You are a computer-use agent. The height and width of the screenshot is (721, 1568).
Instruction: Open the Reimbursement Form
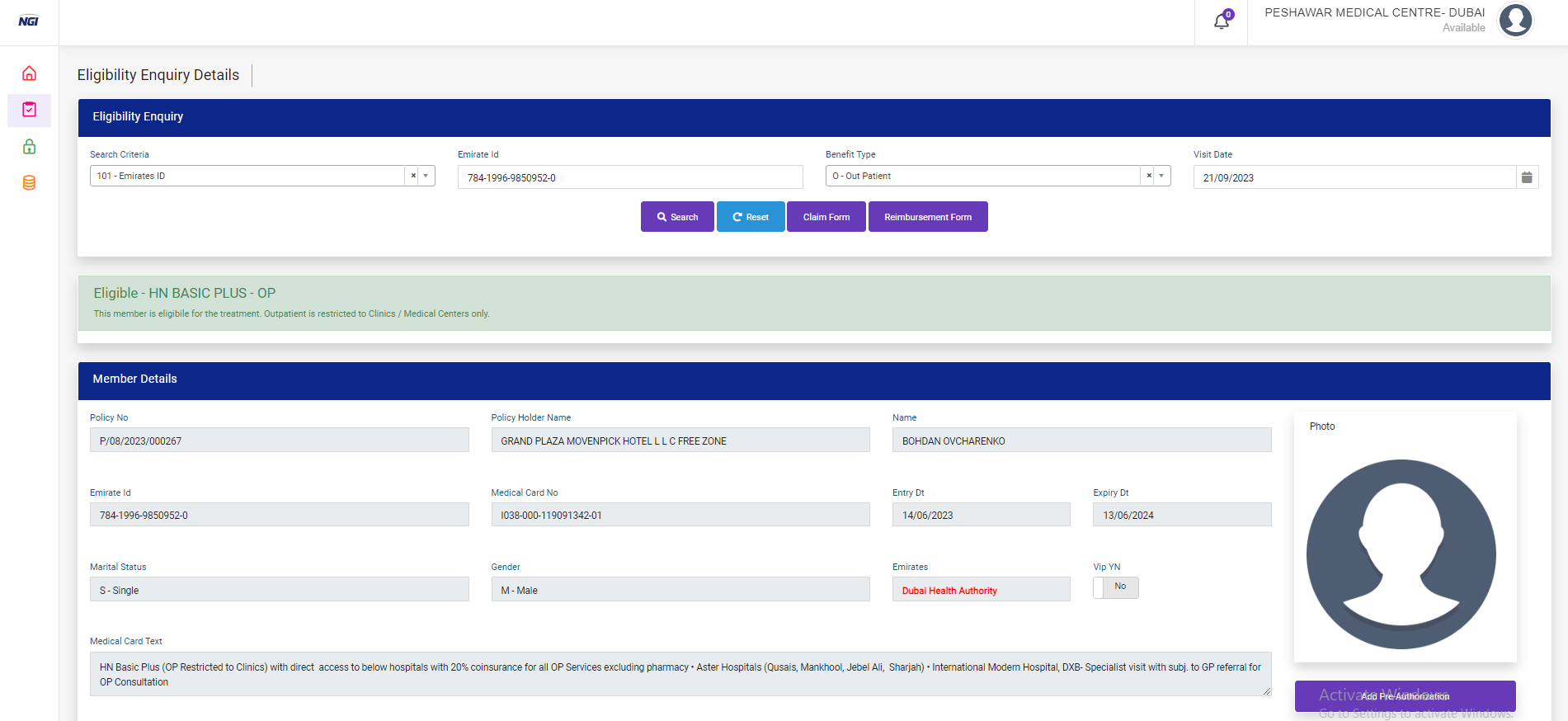[927, 217]
